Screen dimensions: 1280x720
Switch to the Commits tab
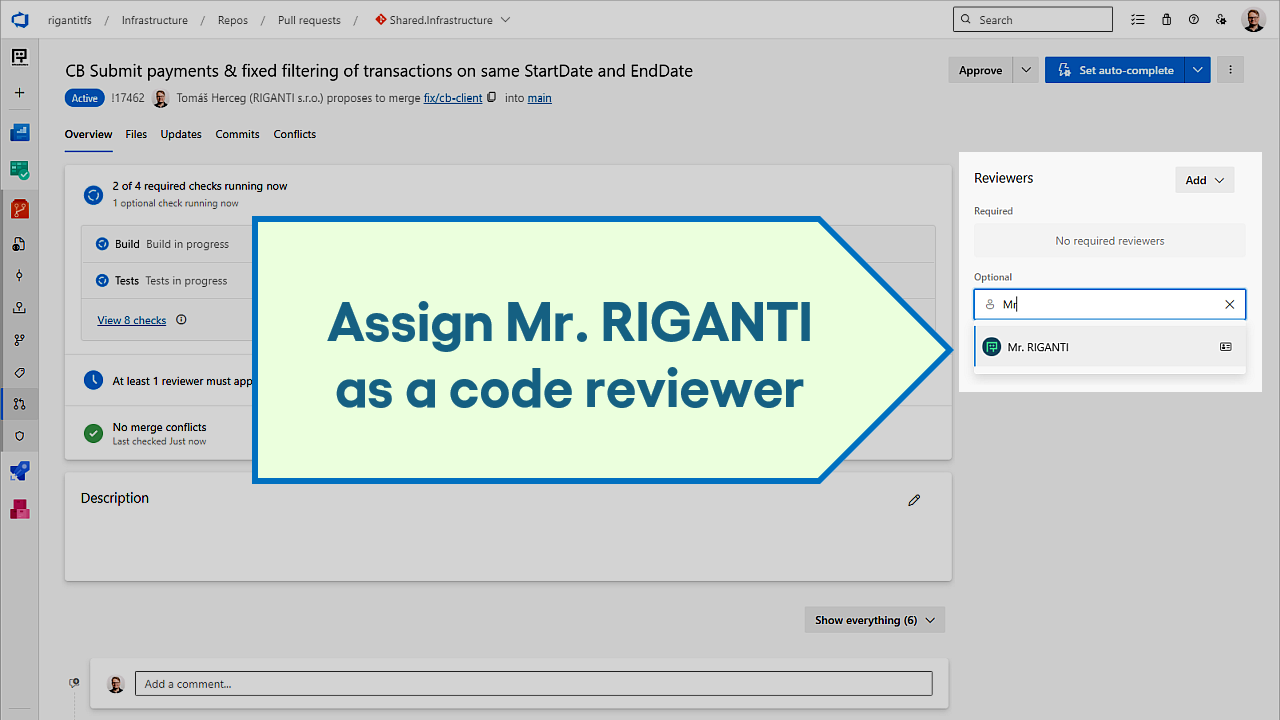(237, 134)
